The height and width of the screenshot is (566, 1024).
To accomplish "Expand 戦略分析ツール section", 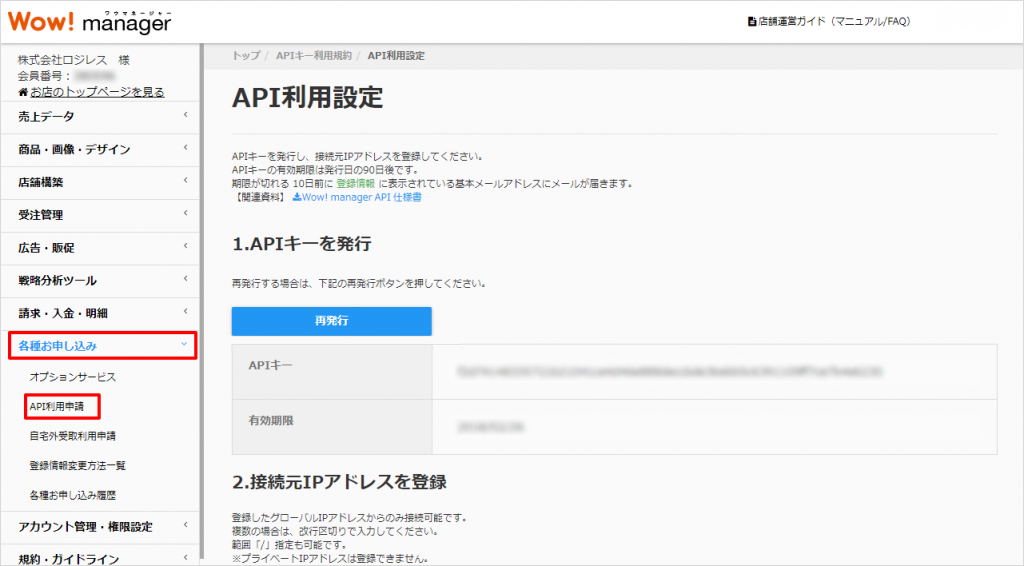I will 100,281.
